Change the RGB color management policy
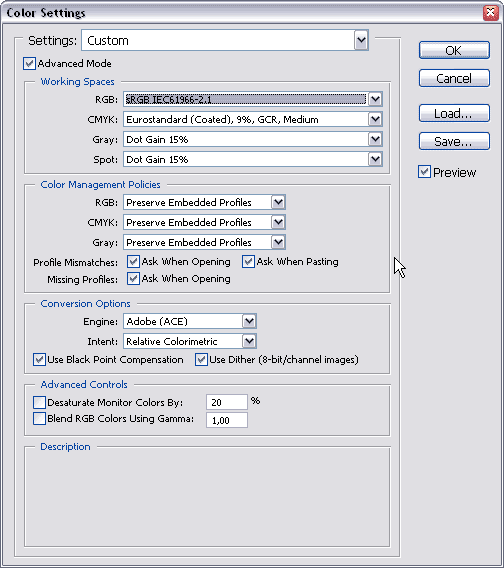This screenshot has width=504, height=568. click(x=204, y=202)
